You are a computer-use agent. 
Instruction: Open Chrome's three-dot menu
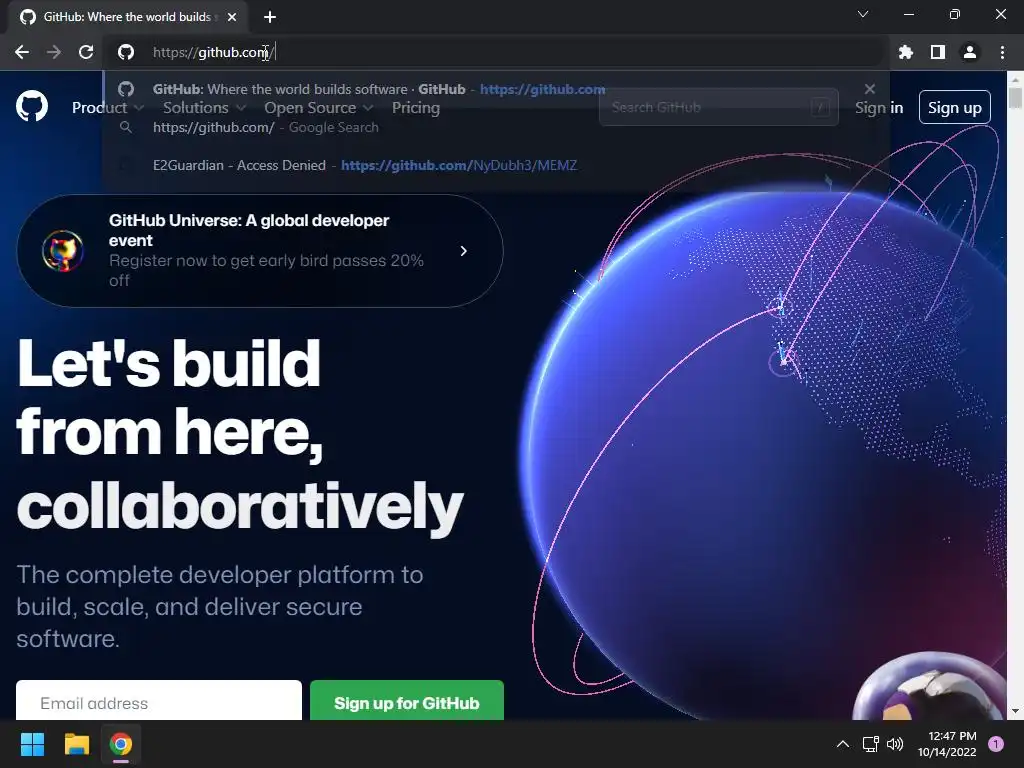[x=1002, y=52]
